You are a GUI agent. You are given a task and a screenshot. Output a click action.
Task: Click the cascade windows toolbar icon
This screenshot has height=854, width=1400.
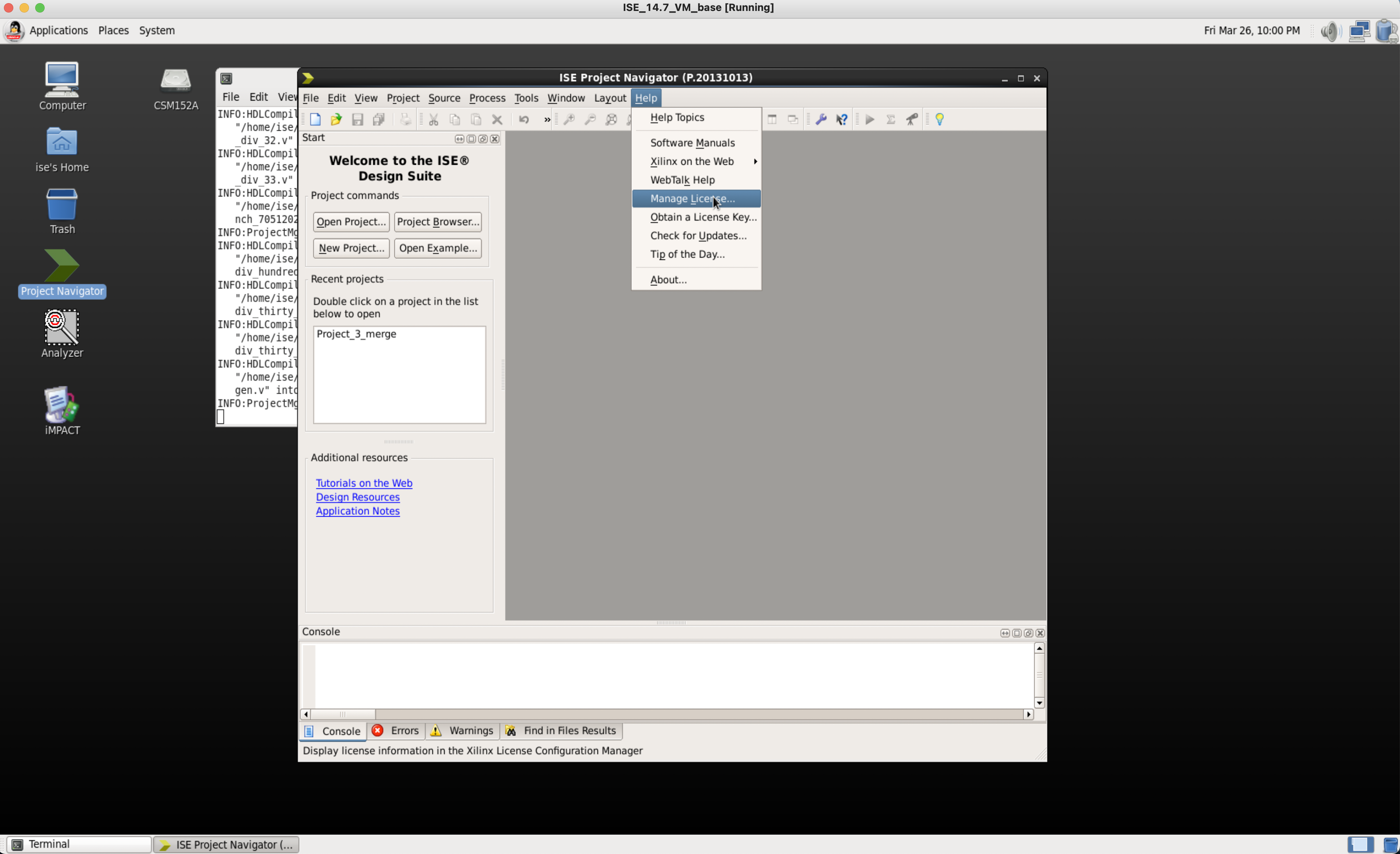tap(793, 119)
